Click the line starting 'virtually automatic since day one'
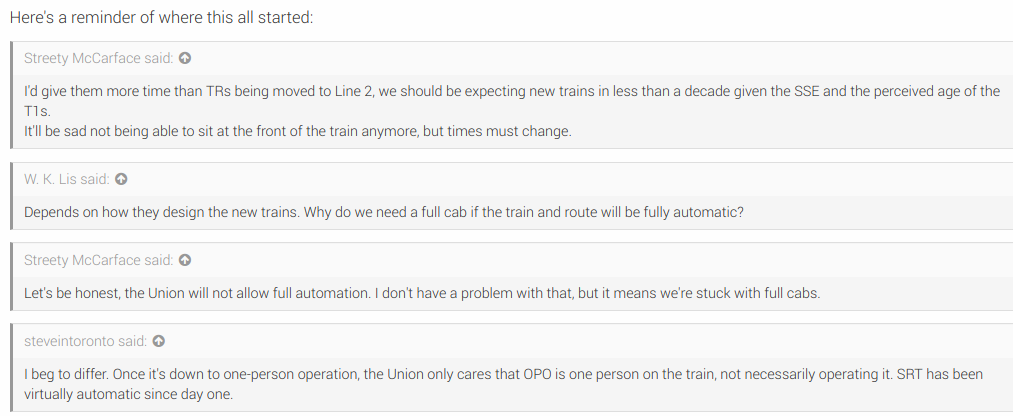The width and height of the screenshot is (1013, 416). [126, 394]
